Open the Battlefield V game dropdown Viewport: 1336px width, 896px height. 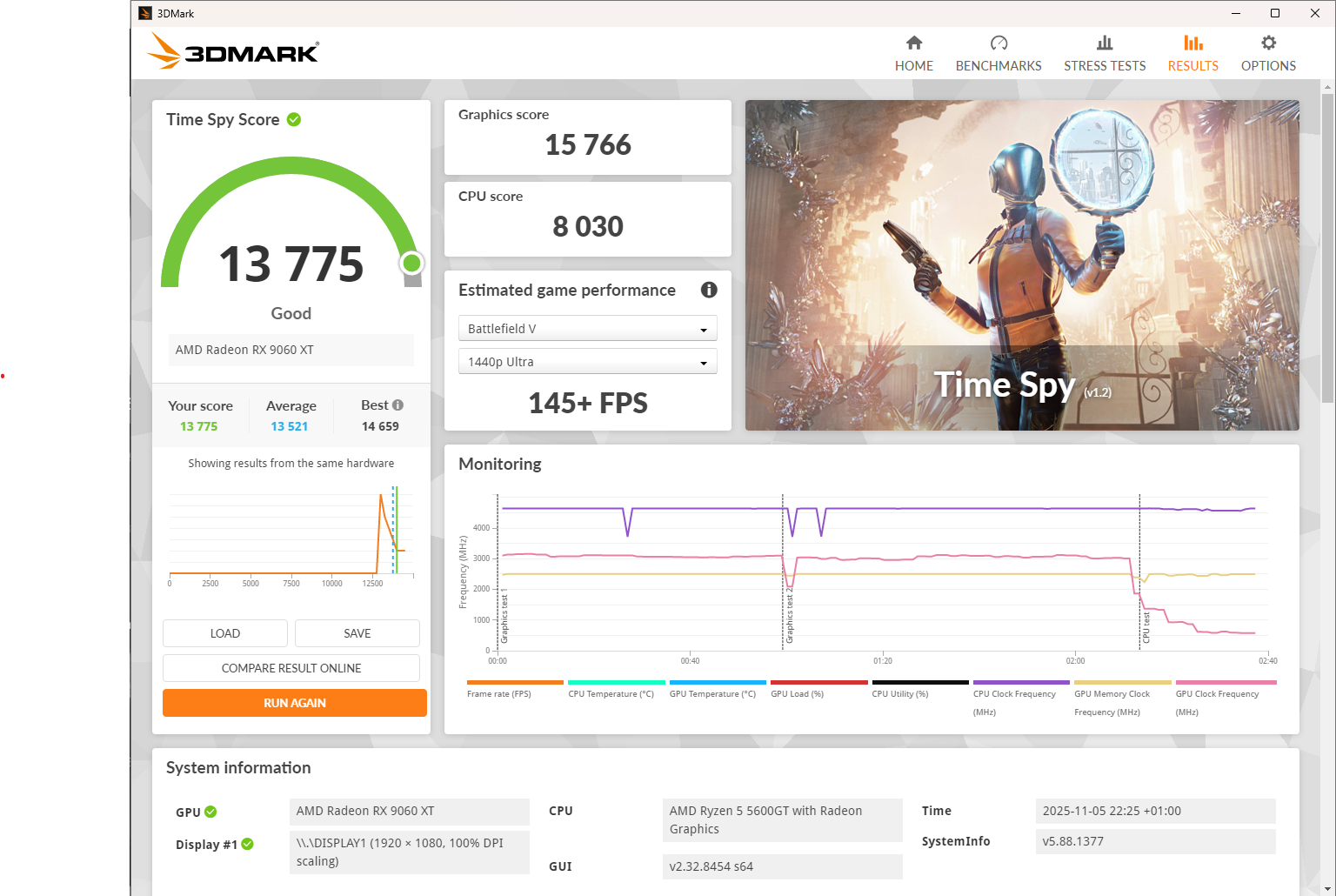click(588, 329)
